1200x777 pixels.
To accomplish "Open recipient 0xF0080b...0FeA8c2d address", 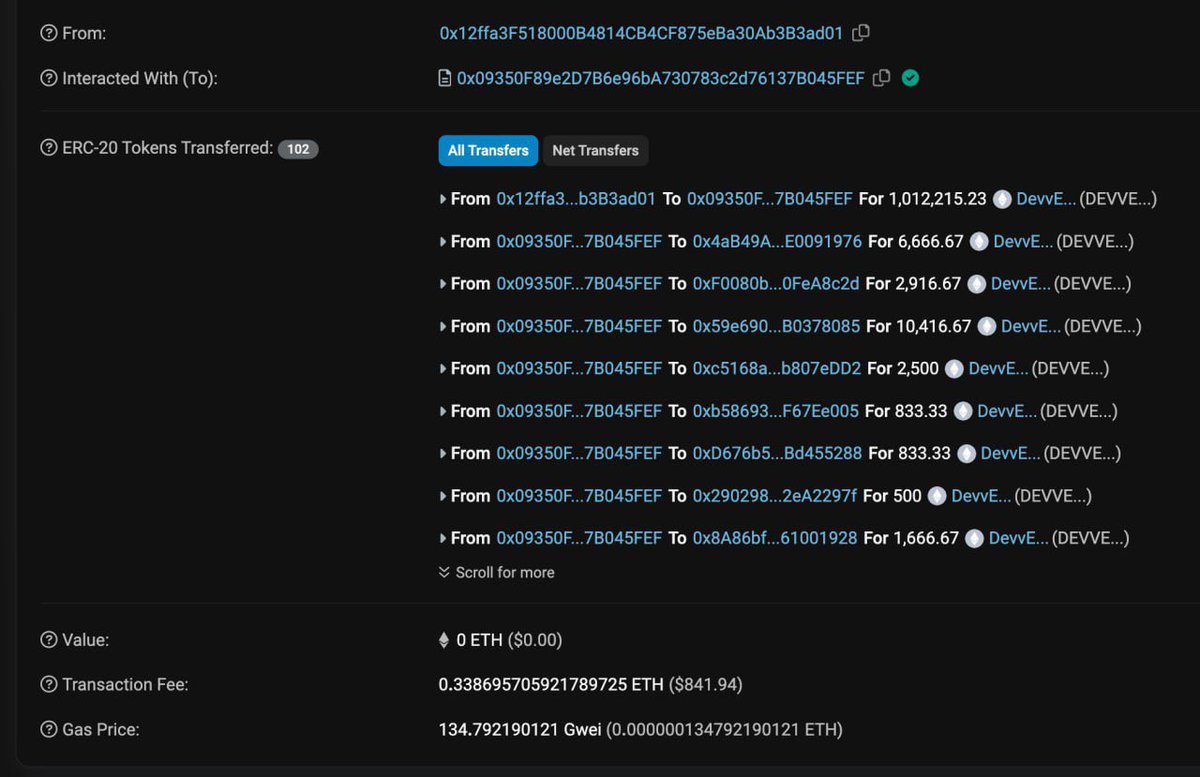I will (x=776, y=284).
